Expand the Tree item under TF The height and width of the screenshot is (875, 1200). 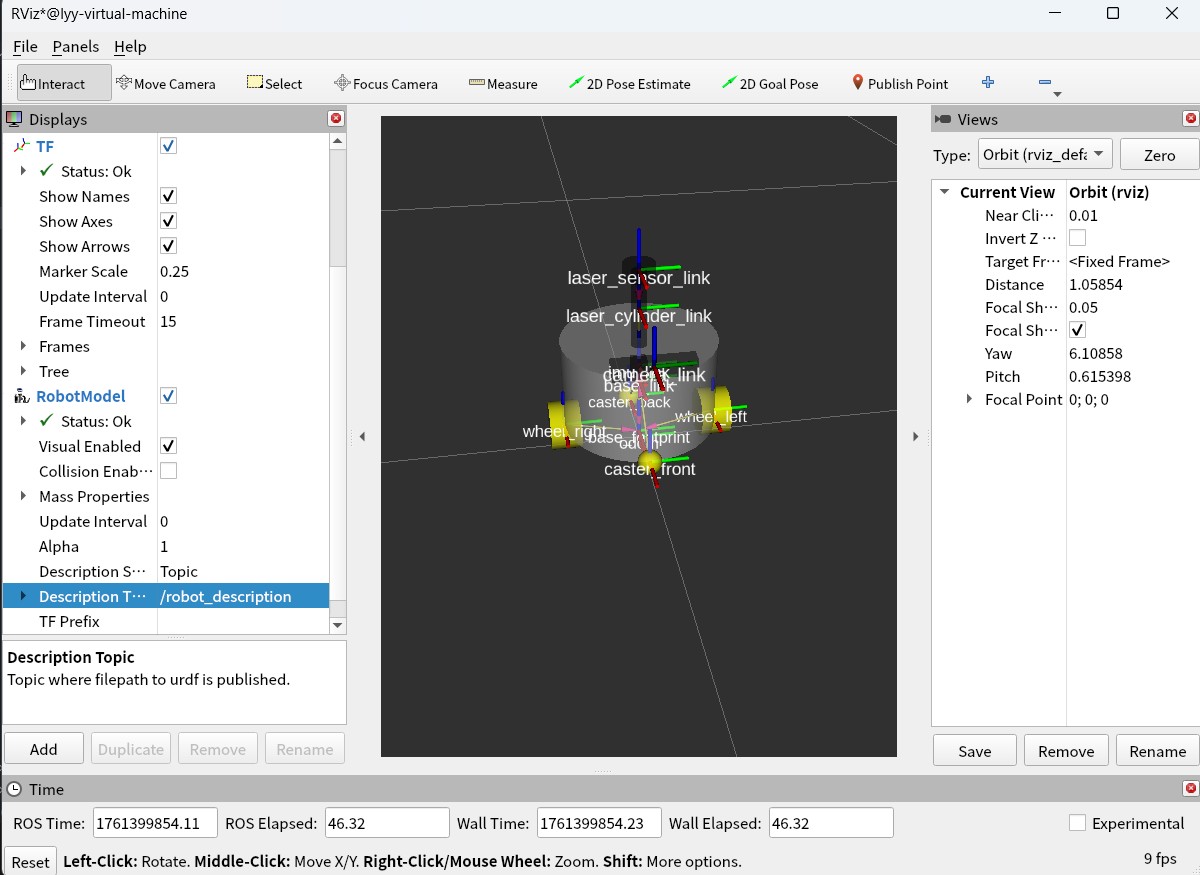coord(23,371)
